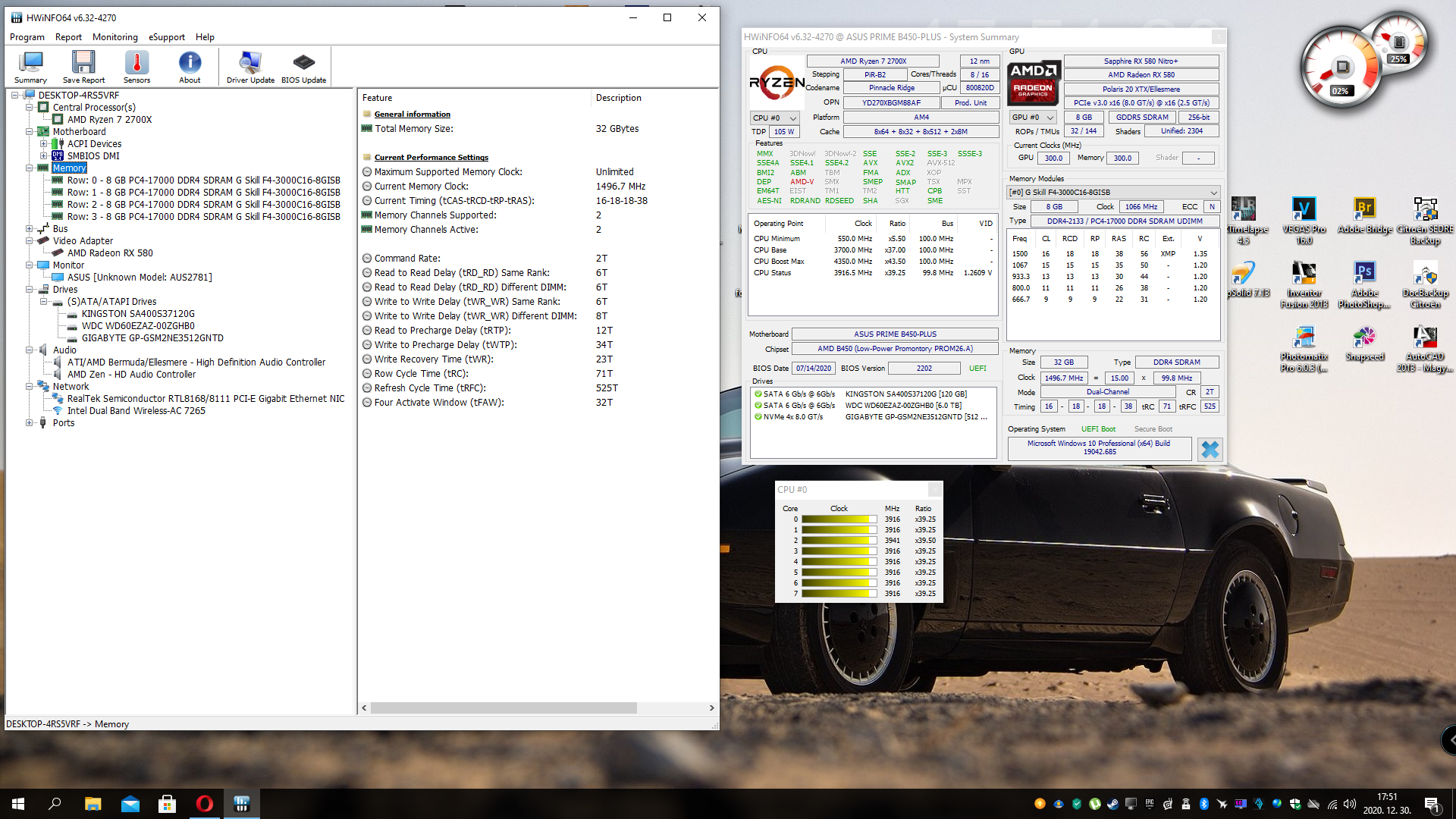Viewport: 1456px width, 819px height.
Task: Open the notification center in taskbar
Action: click(x=1432, y=804)
